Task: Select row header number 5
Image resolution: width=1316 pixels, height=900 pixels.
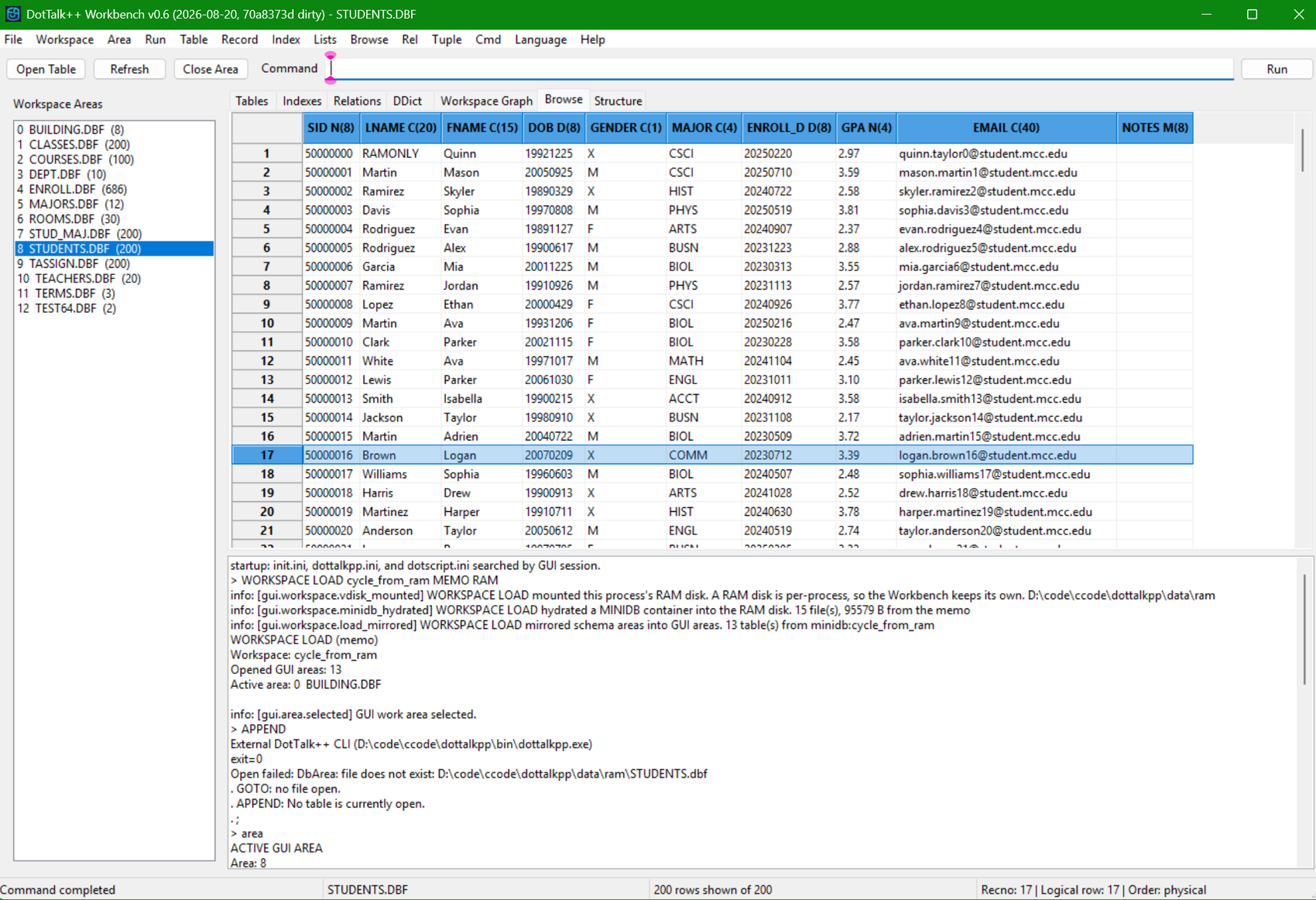Action: 267,229
